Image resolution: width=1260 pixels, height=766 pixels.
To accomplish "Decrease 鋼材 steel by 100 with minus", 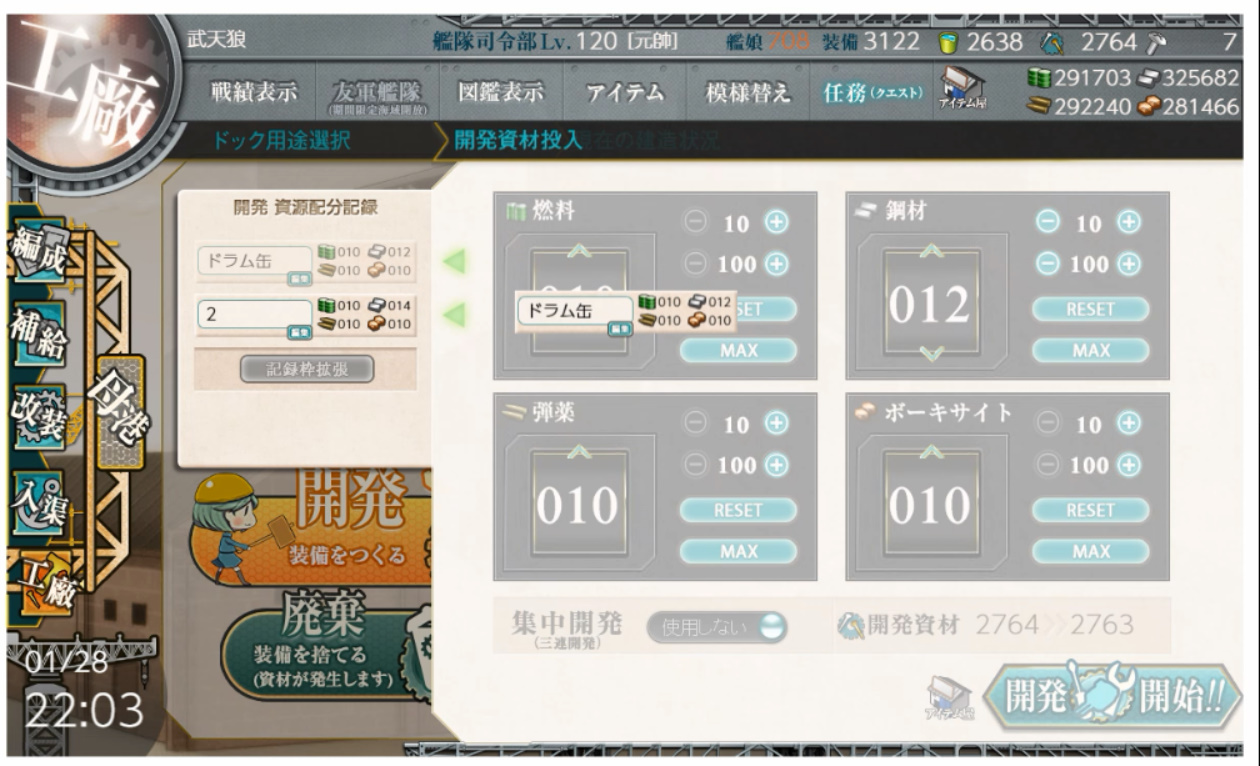I will pos(1044,264).
